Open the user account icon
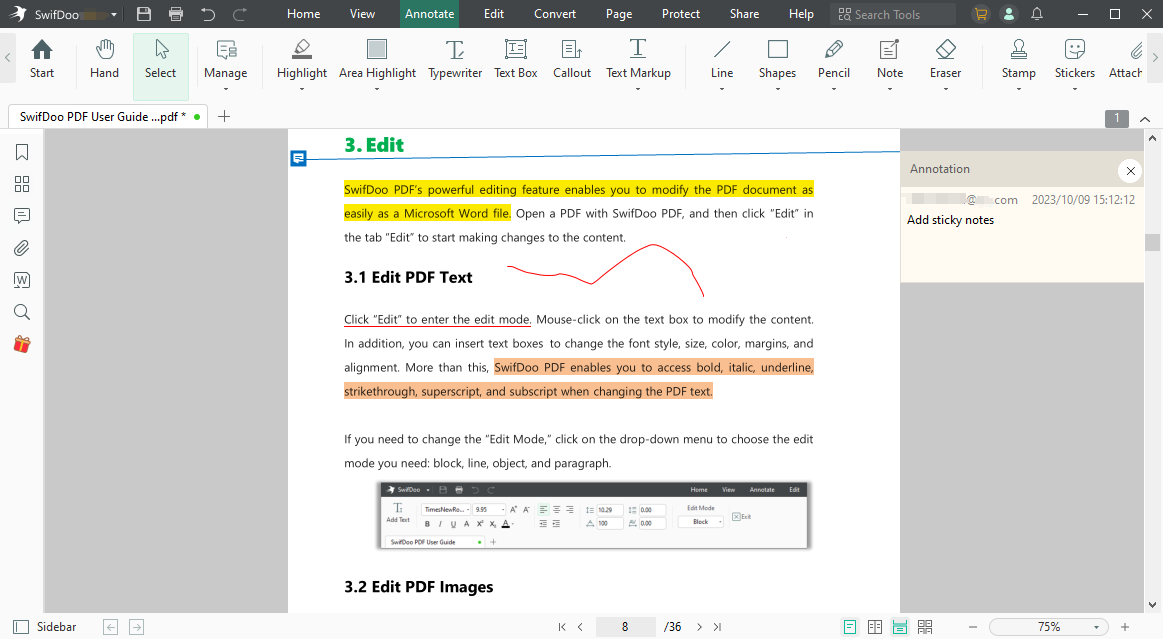Screen dimensions: 1163x639 point(1009,14)
